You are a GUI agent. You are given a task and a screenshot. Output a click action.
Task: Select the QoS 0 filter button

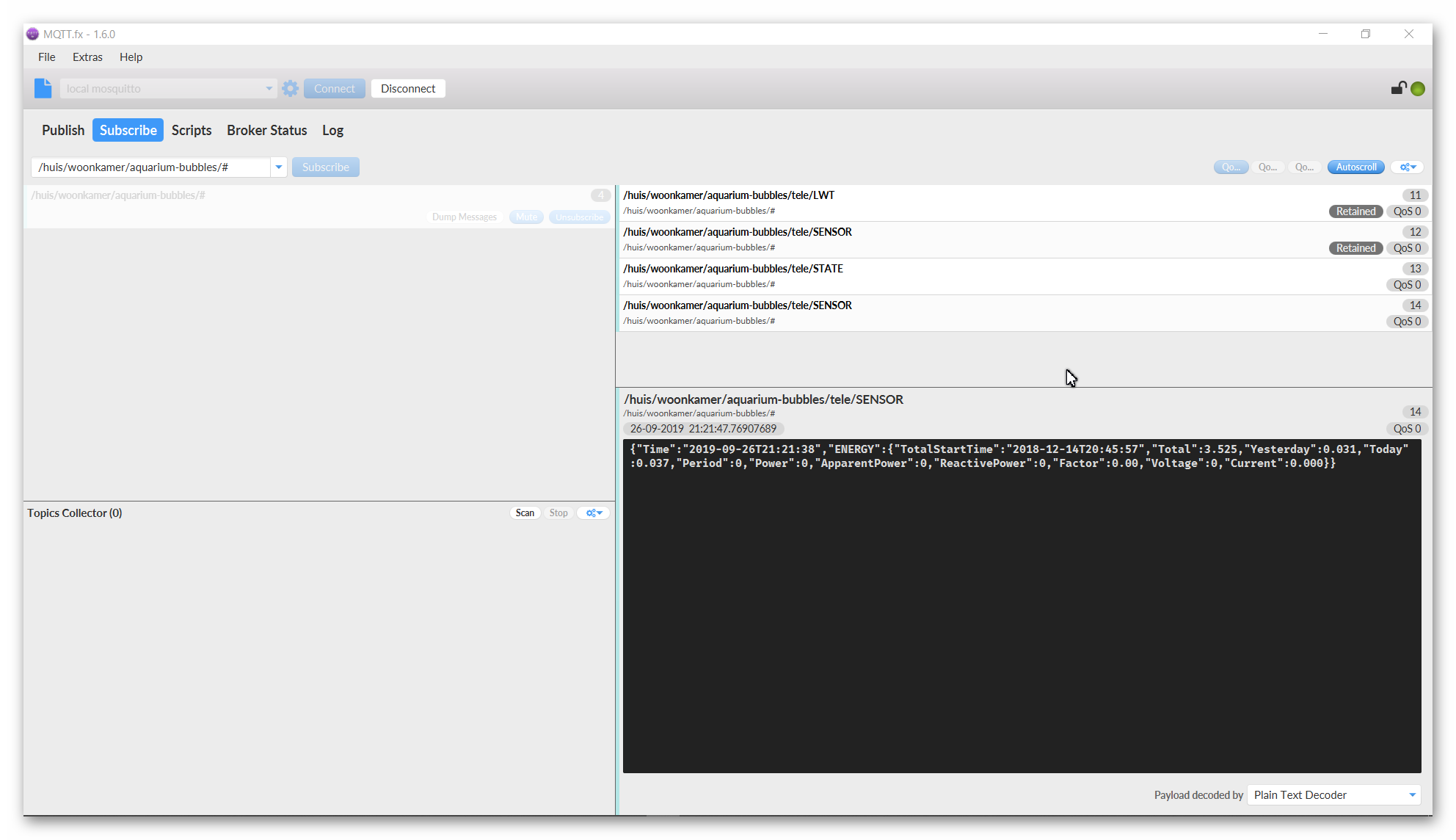click(x=1231, y=167)
